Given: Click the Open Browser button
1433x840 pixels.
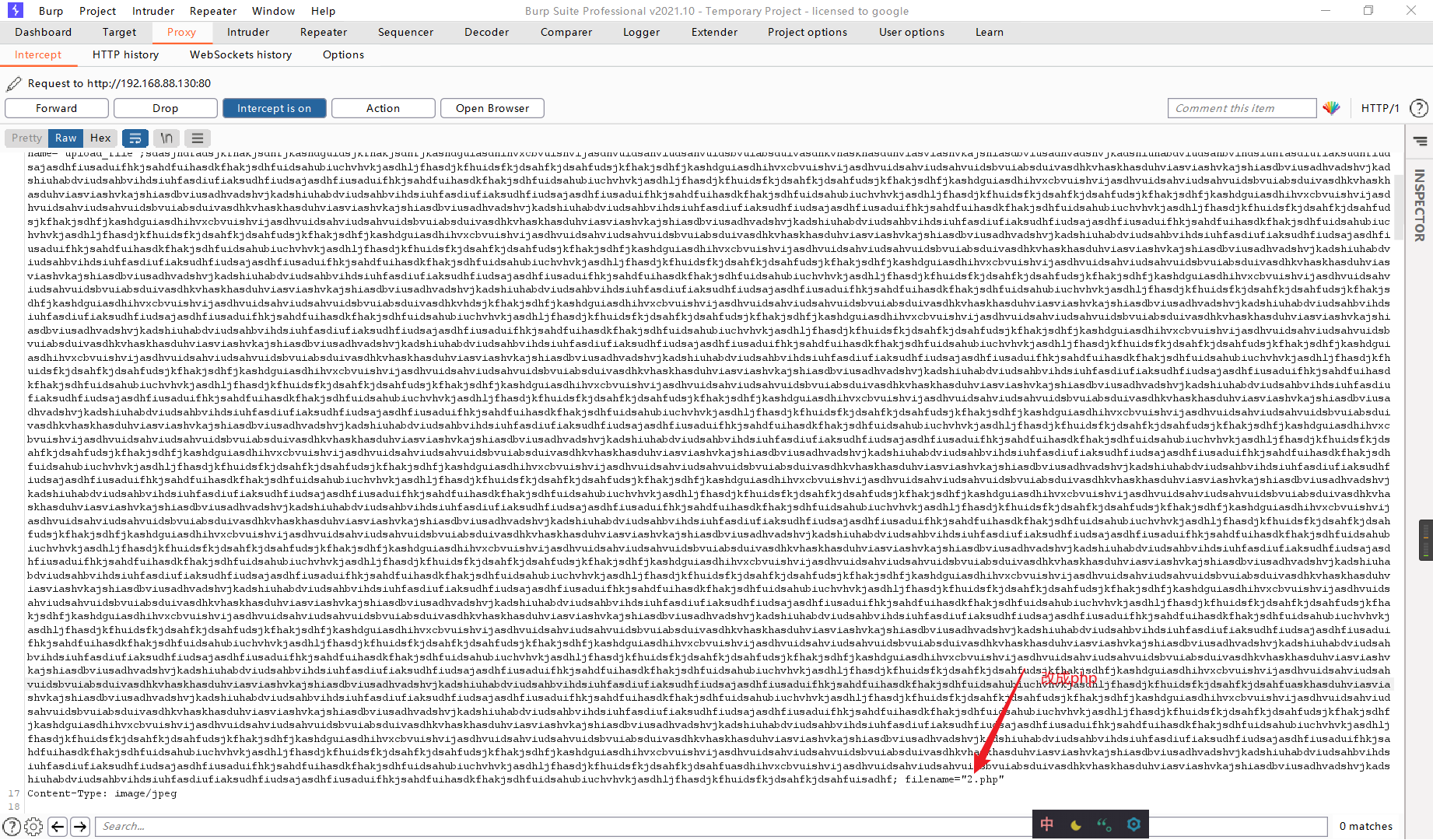Looking at the screenshot, I should (492, 108).
